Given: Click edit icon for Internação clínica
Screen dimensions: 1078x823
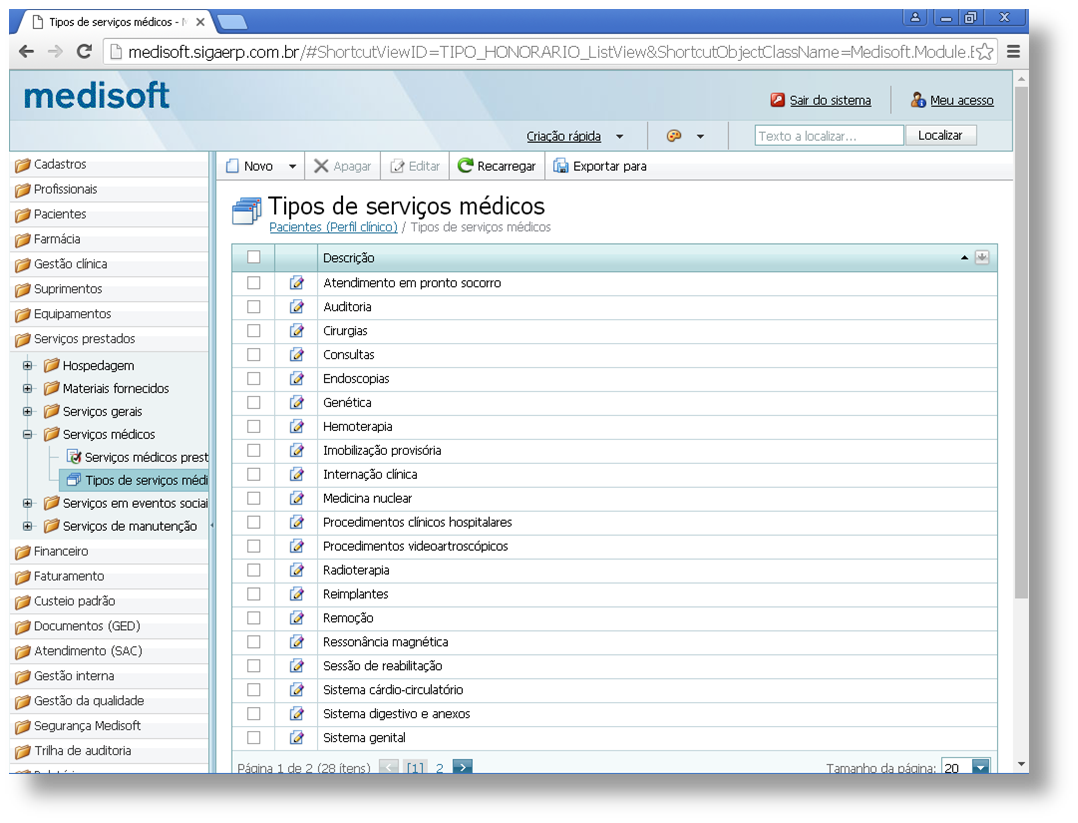Looking at the screenshot, I should click(296, 474).
